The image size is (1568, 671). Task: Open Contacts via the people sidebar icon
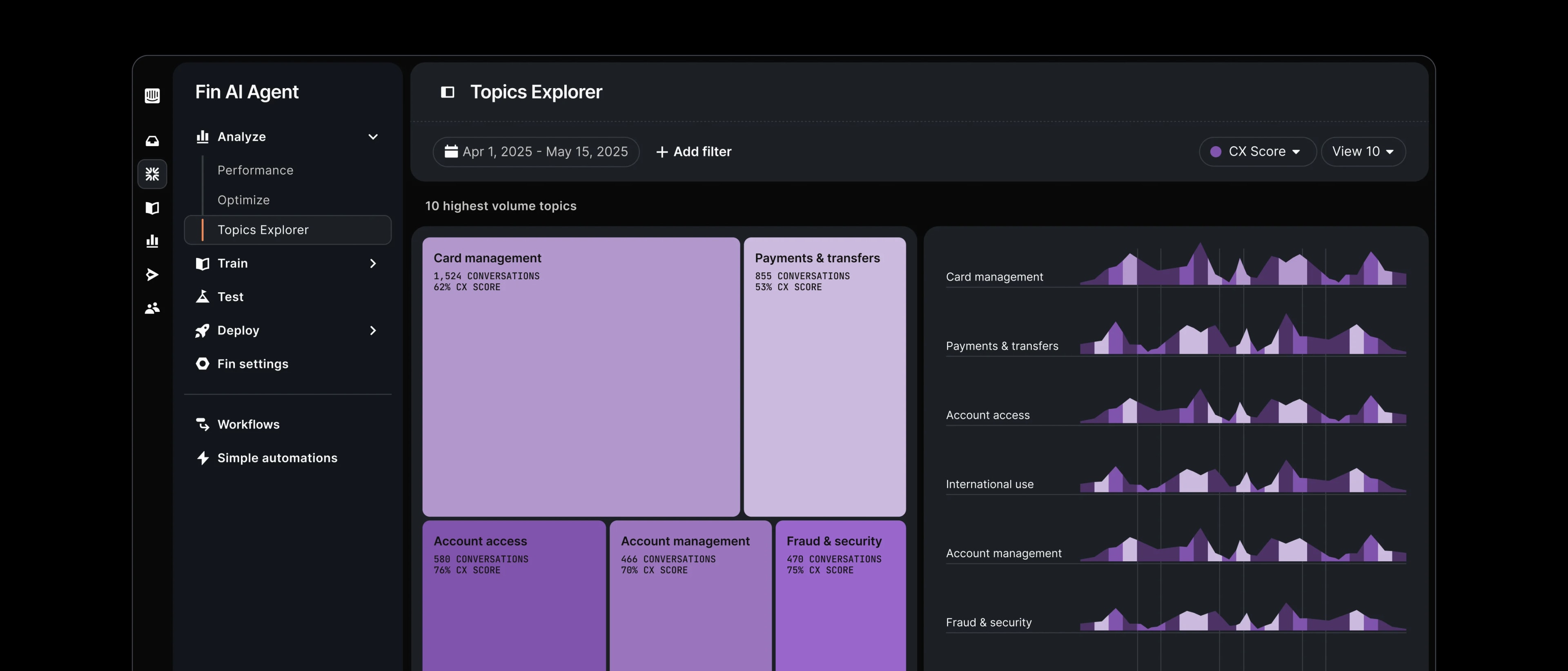(x=152, y=308)
